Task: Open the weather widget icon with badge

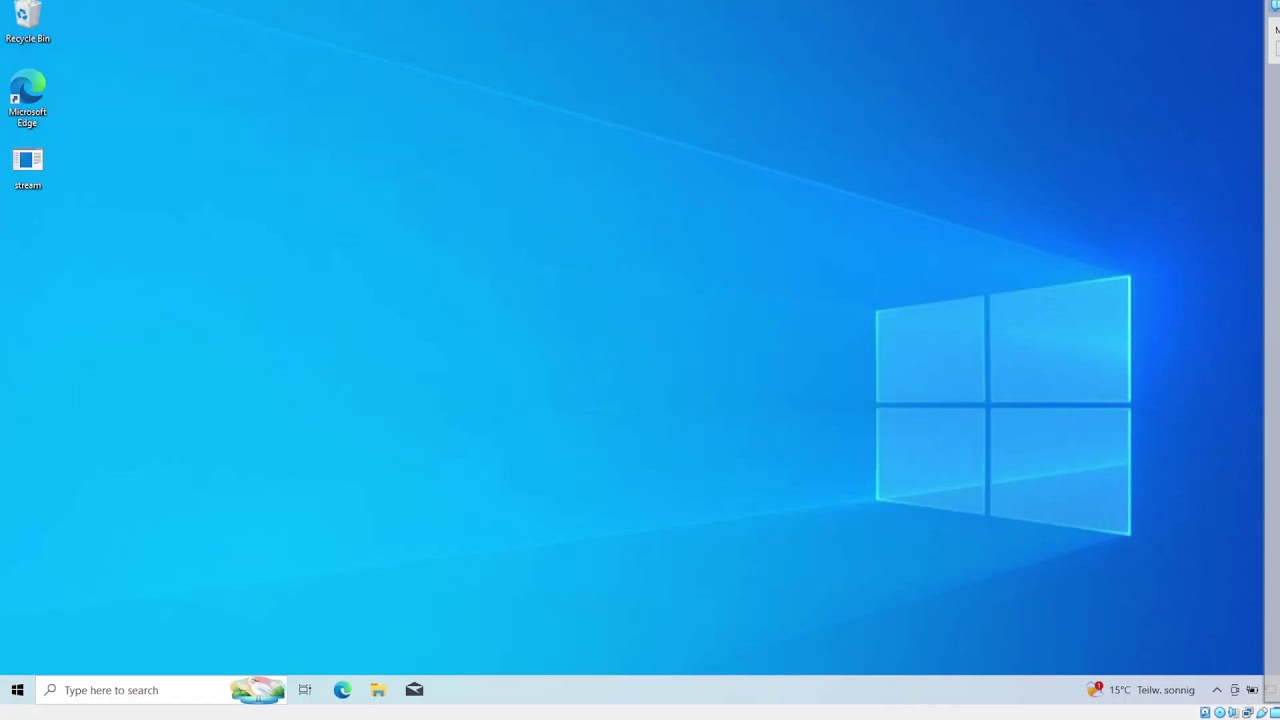Action: (1095, 690)
